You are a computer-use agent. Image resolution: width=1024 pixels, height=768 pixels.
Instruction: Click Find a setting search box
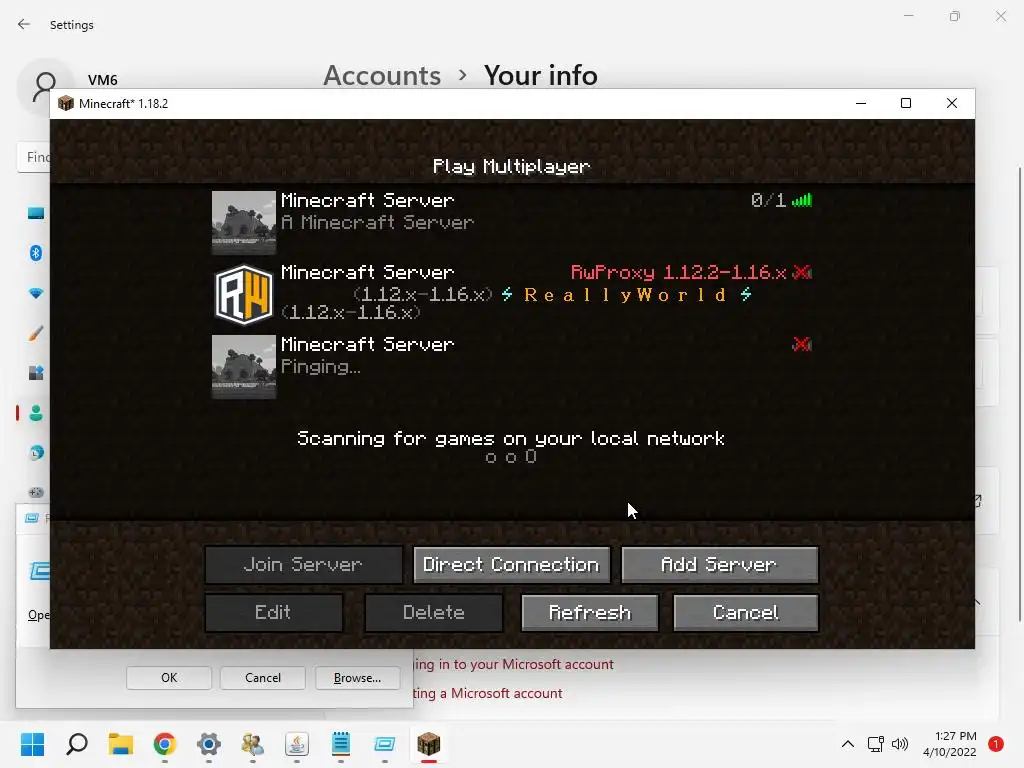pyautogui.click(x=34, y=157)
